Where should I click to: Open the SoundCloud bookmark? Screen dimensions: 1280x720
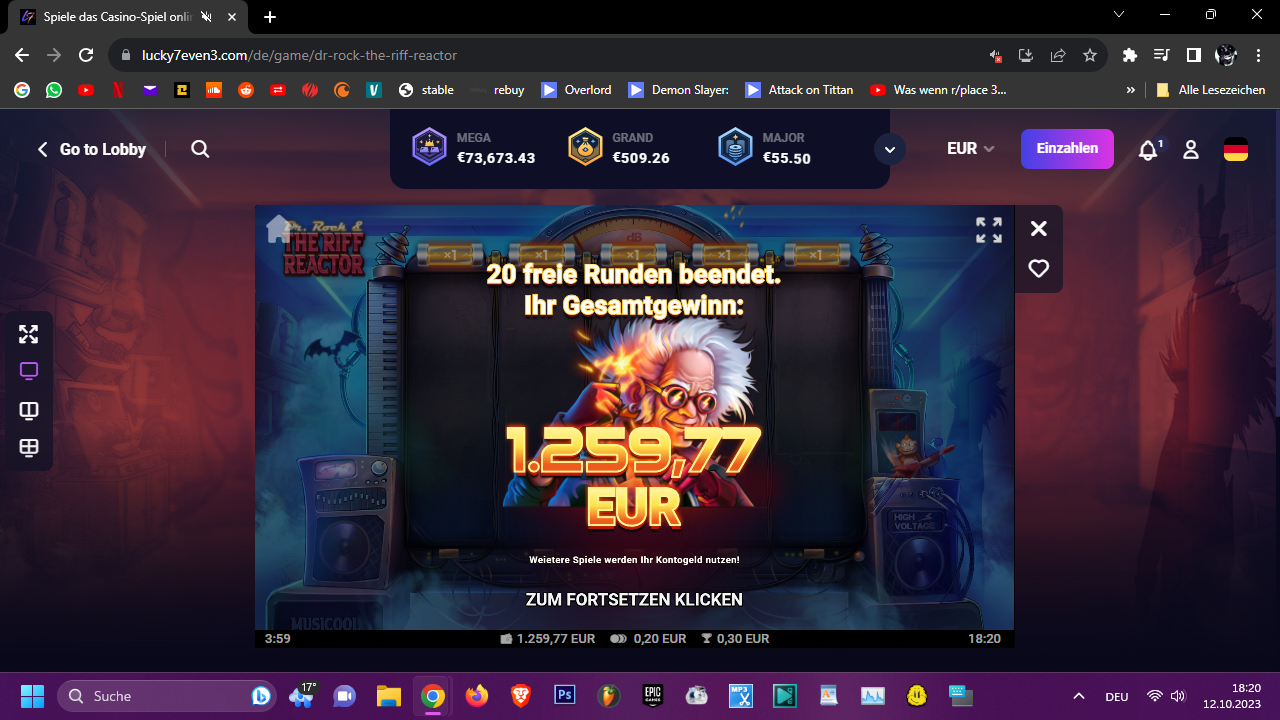(x=214, y=90)
